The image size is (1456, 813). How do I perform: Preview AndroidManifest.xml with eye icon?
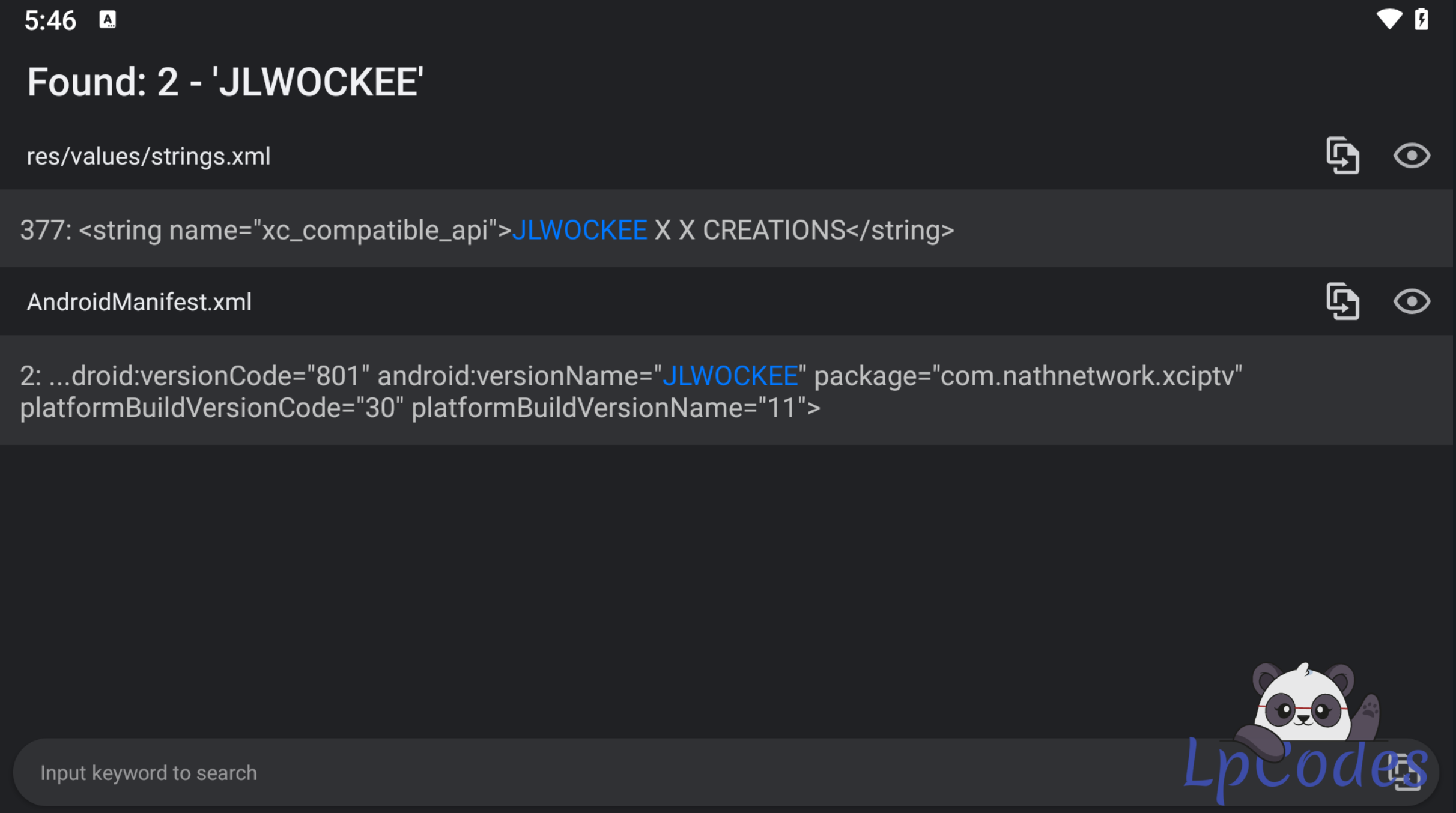[1412, 301]
